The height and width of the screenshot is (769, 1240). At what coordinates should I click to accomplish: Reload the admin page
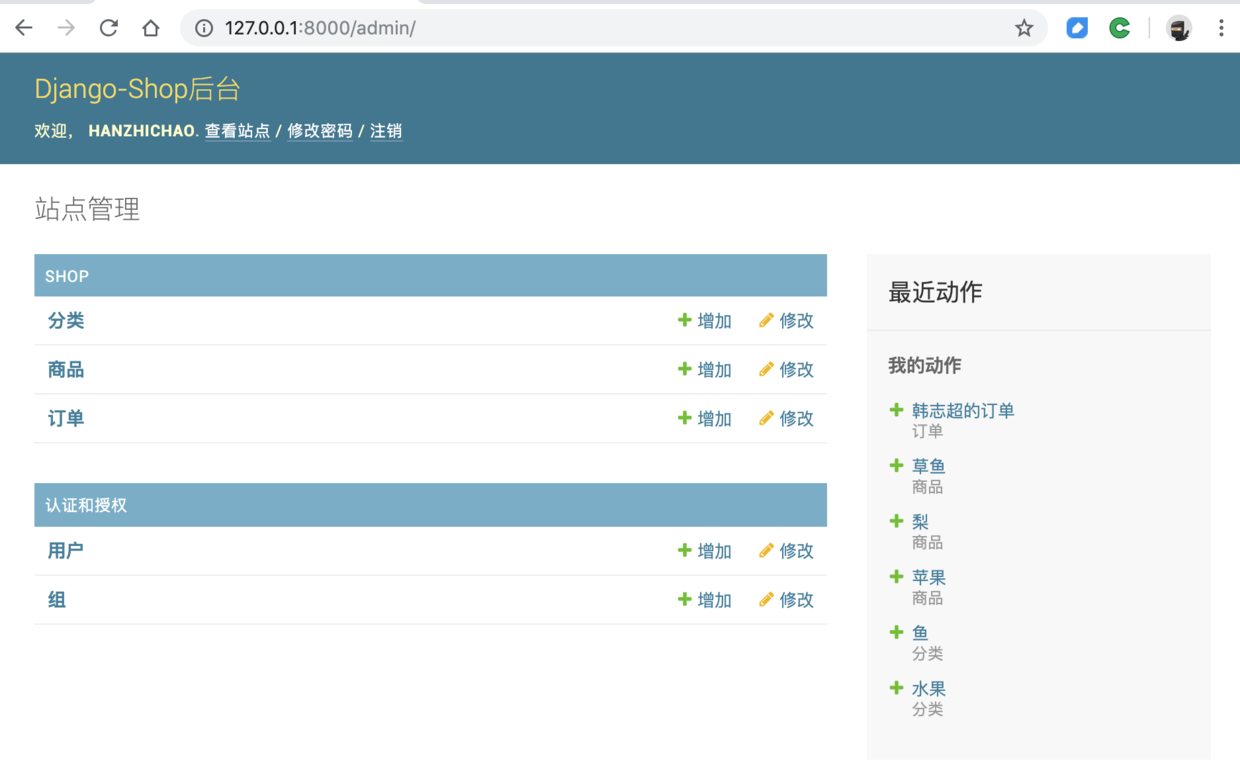tap(108, 28)
